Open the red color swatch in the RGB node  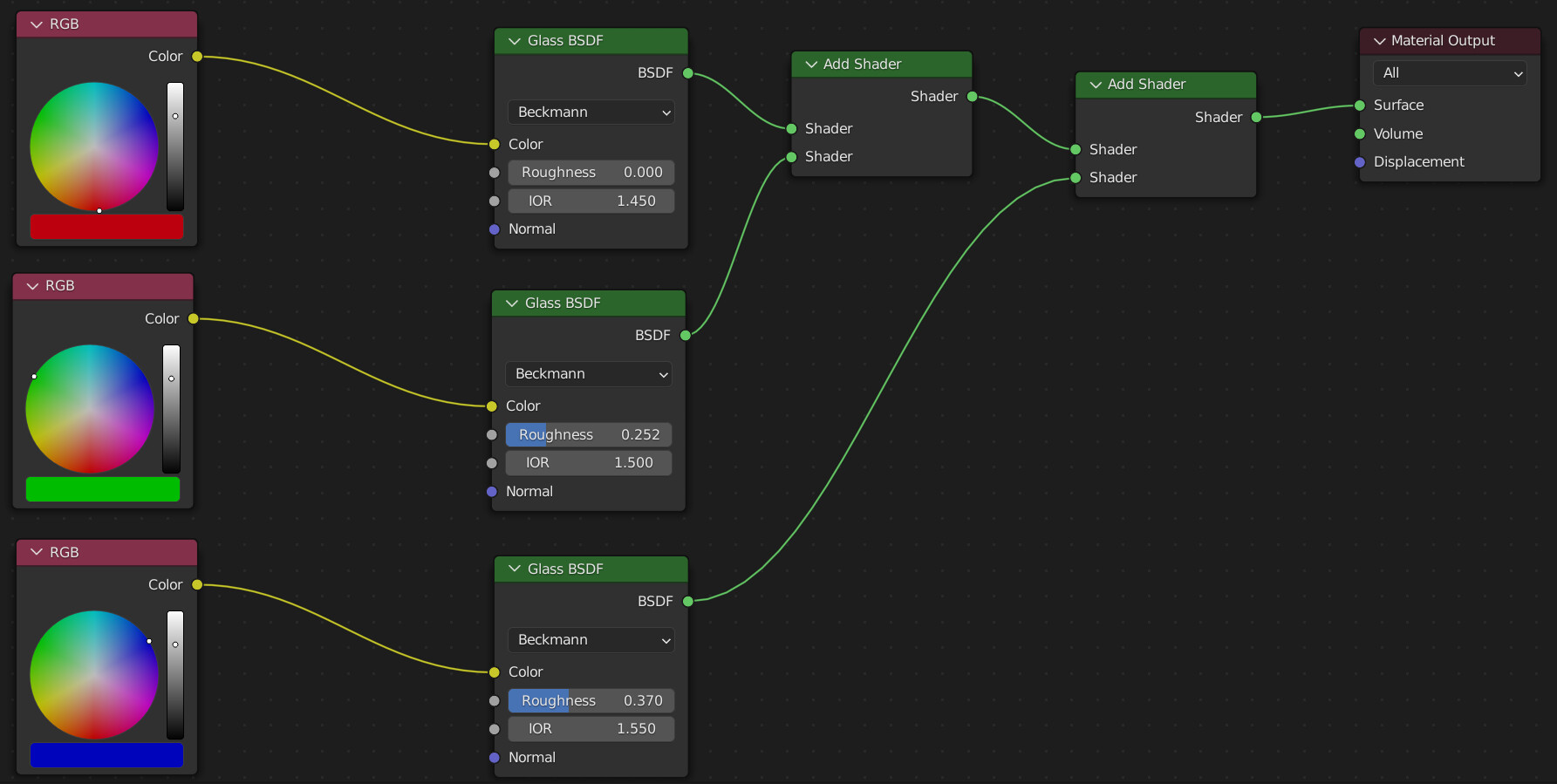106,227
